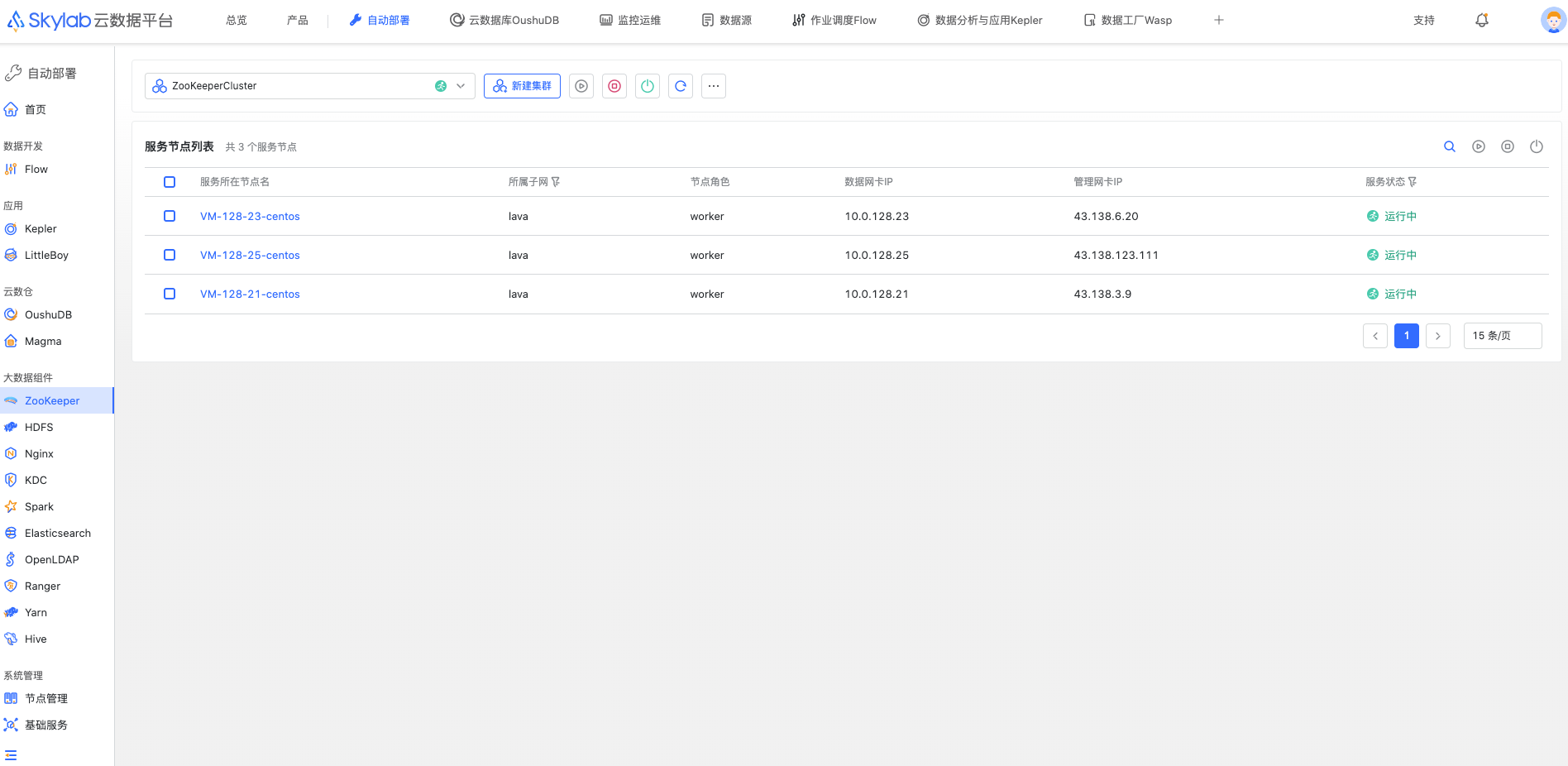The image size is (1568, 766).
Task: Toggle the select-all header checkbox
Action: 170,182
